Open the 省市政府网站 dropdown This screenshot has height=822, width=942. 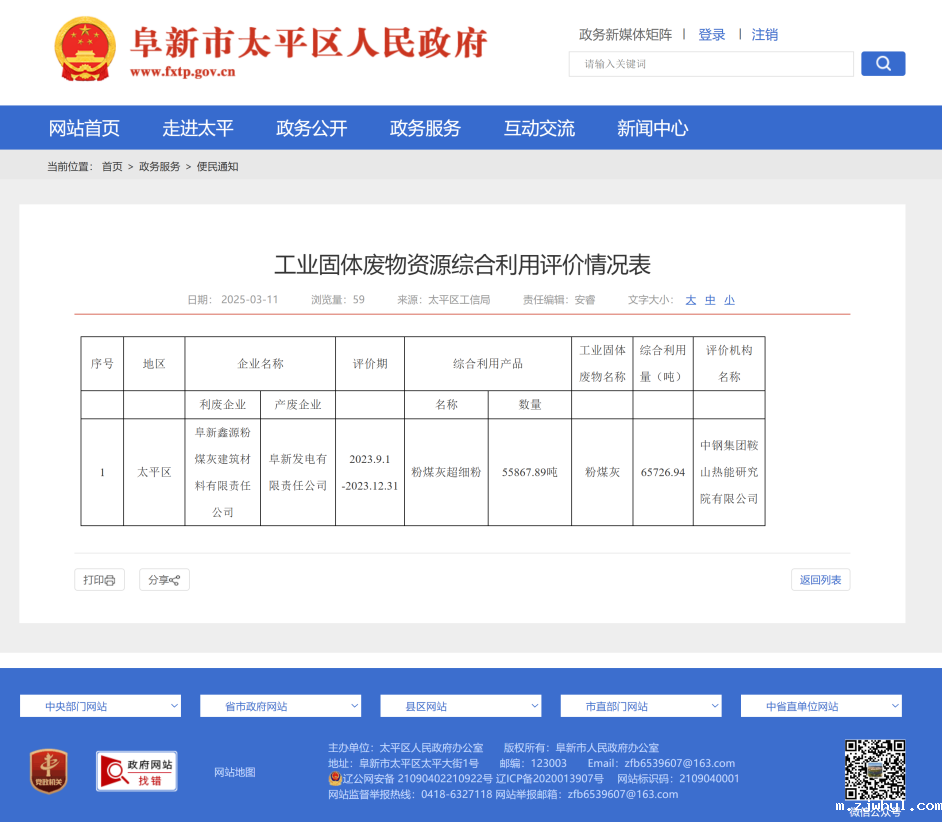[x=280, y=705]
